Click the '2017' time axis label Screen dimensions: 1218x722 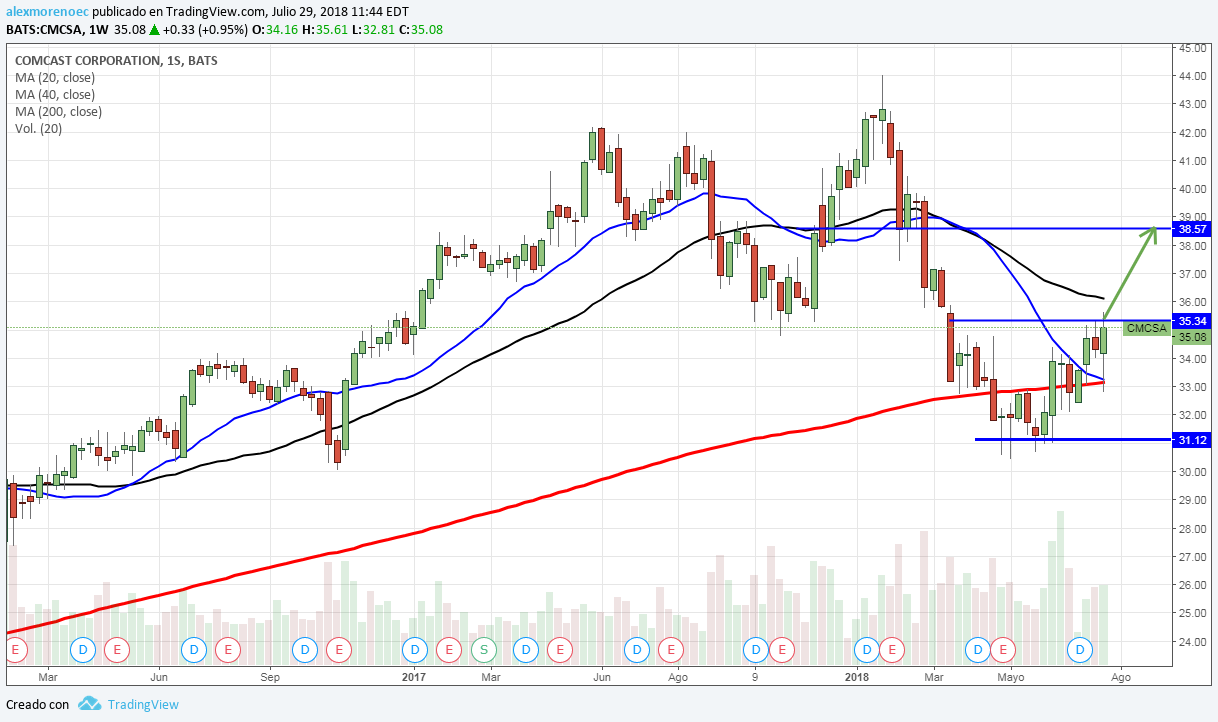pos(415,677)
